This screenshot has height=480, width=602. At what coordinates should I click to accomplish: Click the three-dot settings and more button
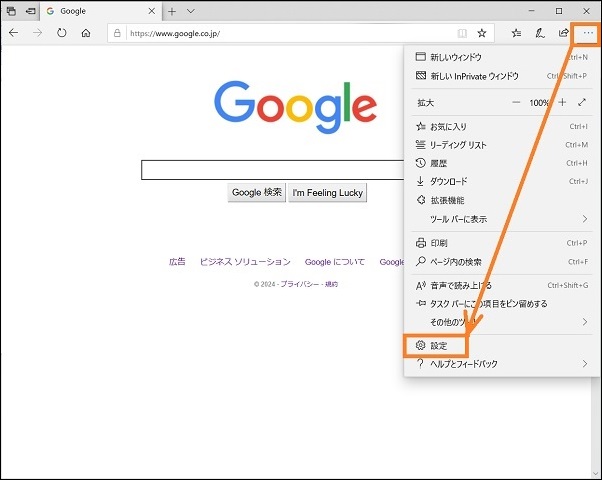point(586,32)
